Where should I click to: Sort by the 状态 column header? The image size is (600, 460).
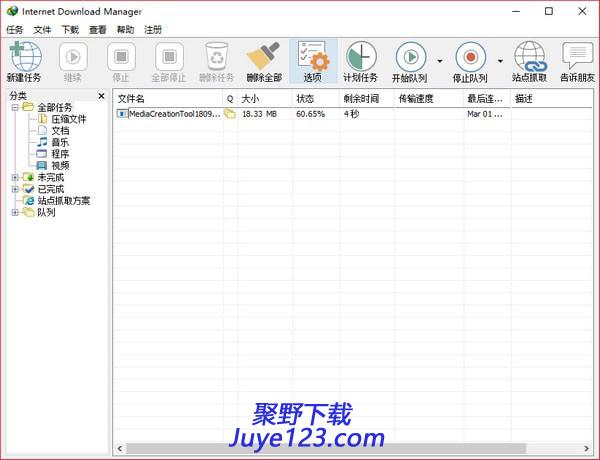(x=316, y=99)
